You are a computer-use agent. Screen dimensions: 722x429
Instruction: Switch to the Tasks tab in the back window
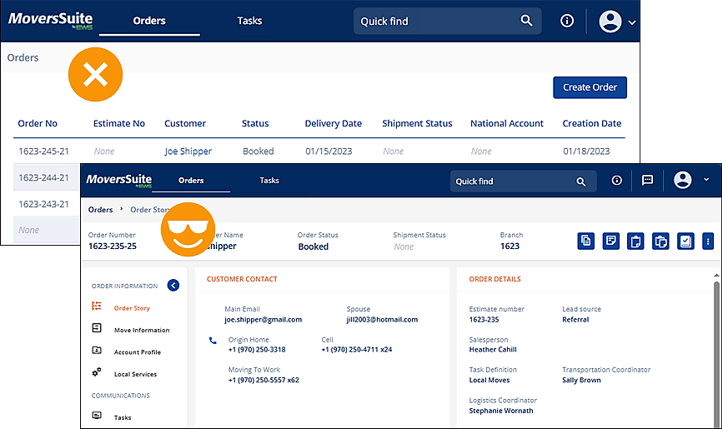[250, 21]
